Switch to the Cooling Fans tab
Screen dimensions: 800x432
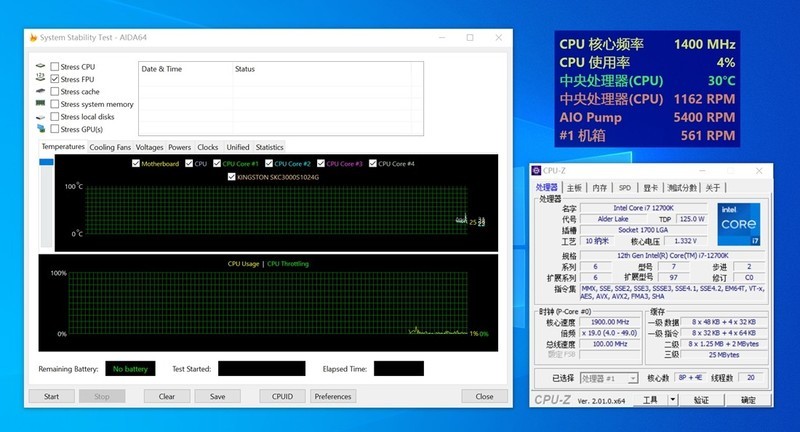click(x=110, y=147)
